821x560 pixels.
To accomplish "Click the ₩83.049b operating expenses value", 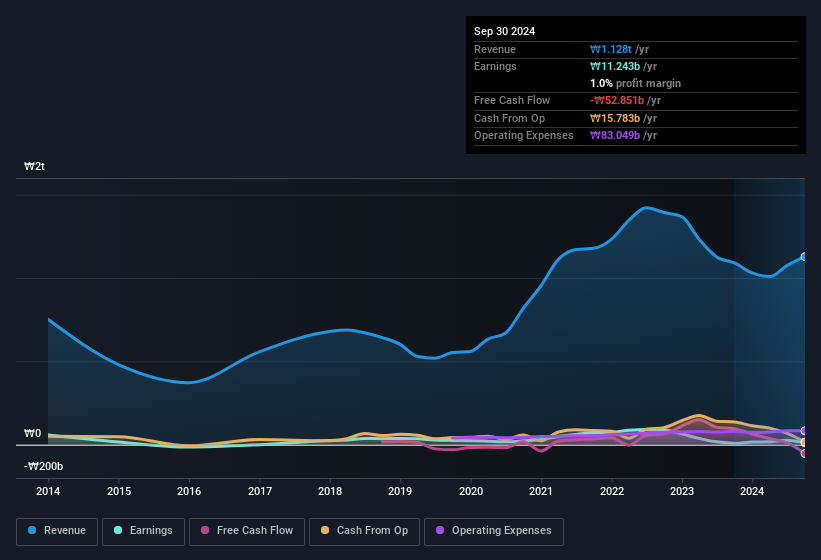I will click(615, 136).
